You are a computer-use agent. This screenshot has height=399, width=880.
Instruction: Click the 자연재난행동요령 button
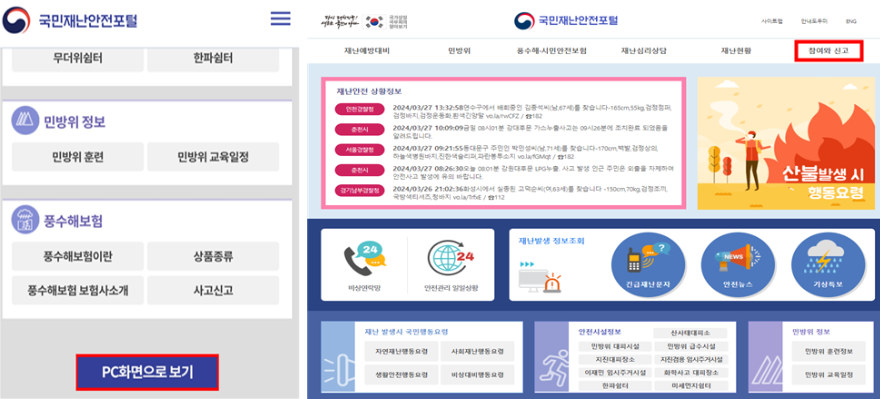tap(401, 351)
